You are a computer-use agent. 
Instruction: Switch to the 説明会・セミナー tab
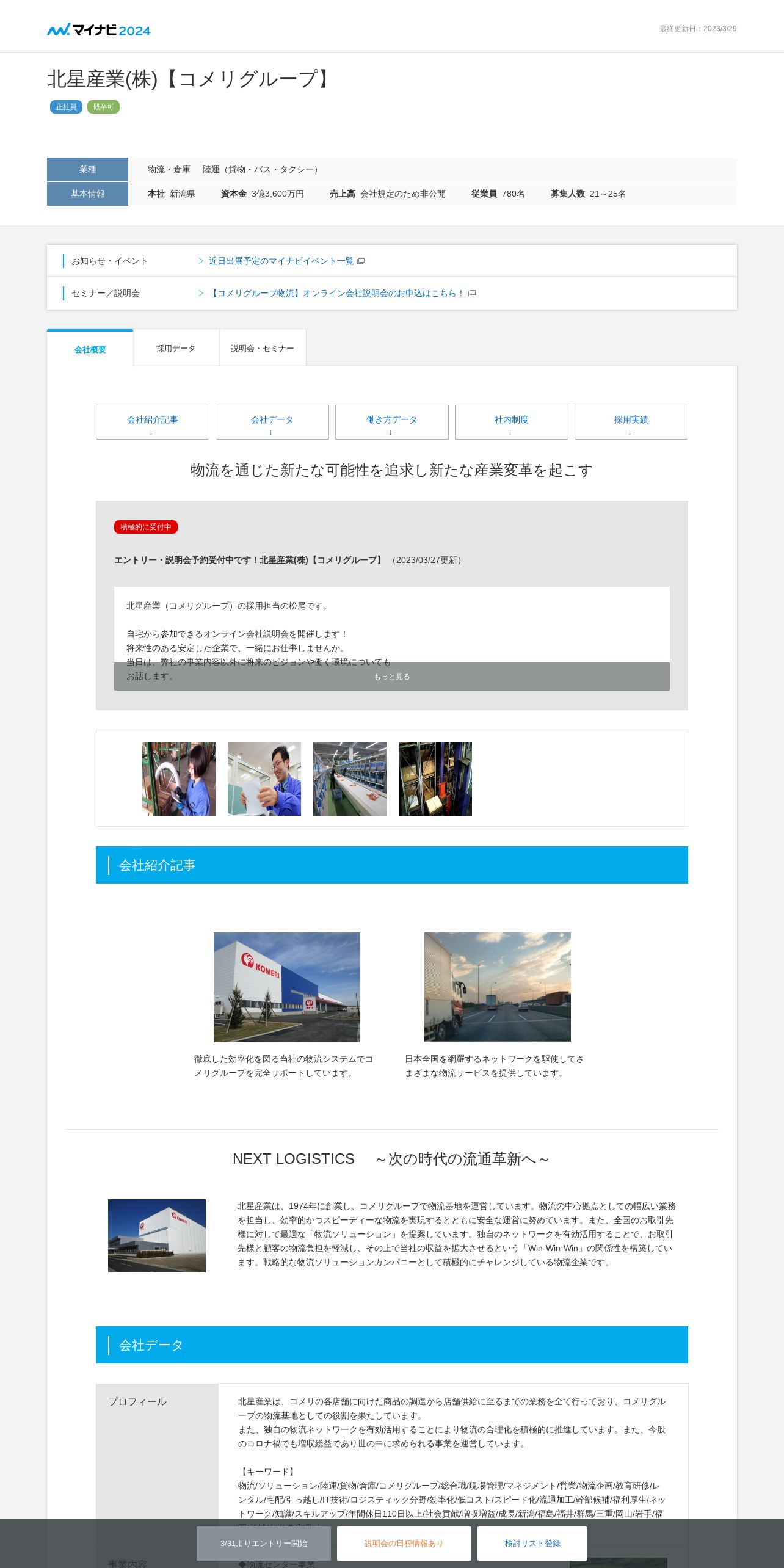tap(263, 348)
